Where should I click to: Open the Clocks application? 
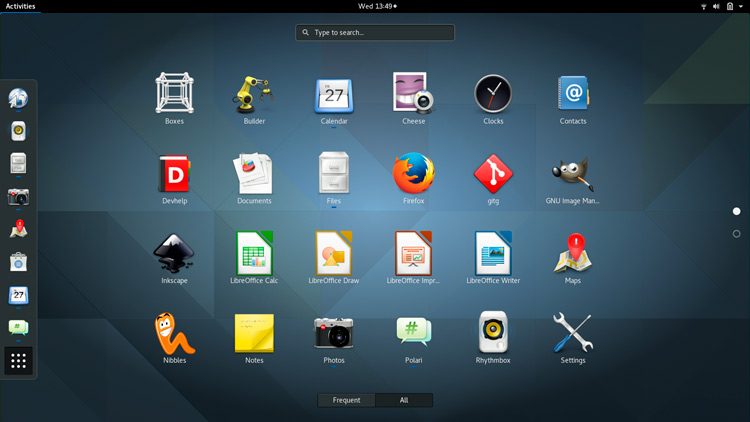click(x=493, y=93)
